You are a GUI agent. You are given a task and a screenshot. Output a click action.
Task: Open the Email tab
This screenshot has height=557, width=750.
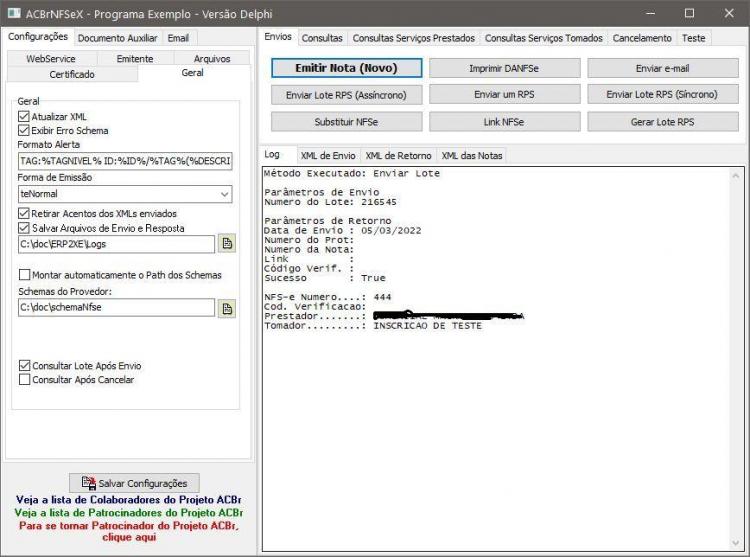point(178,38)
